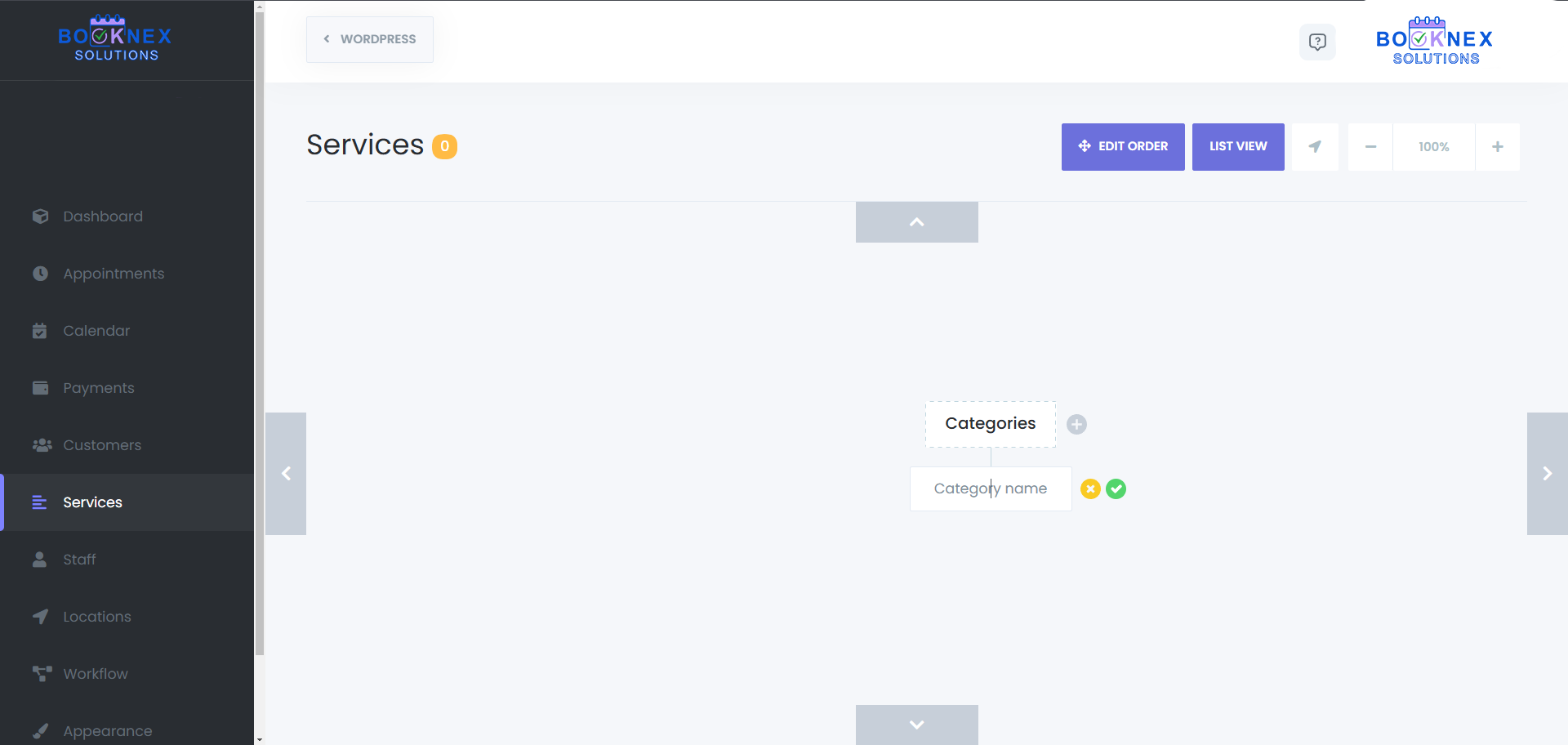This screenshot has height=745, width=1568.
Task: Confirm category name with the green checkmark
Action: point(1116,488)
